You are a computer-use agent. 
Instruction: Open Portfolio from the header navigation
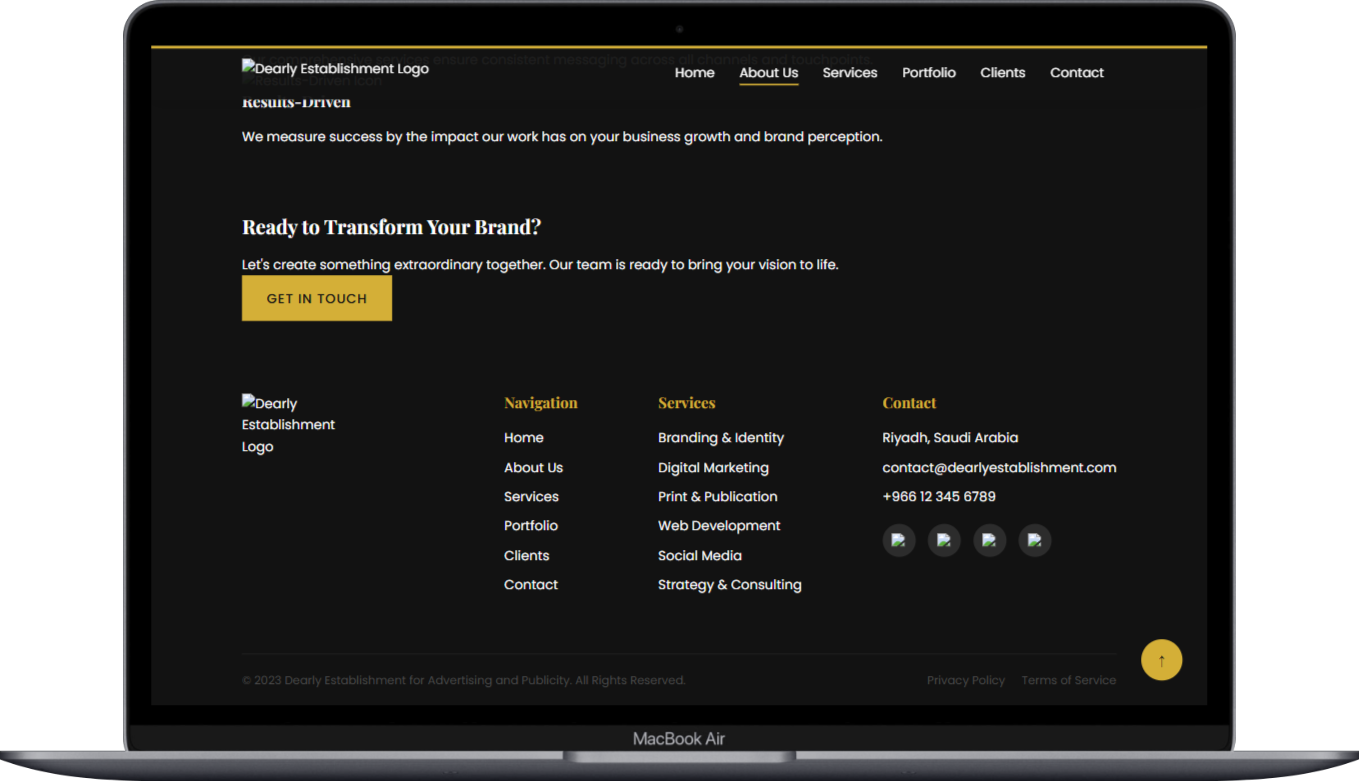coord(928,73)
